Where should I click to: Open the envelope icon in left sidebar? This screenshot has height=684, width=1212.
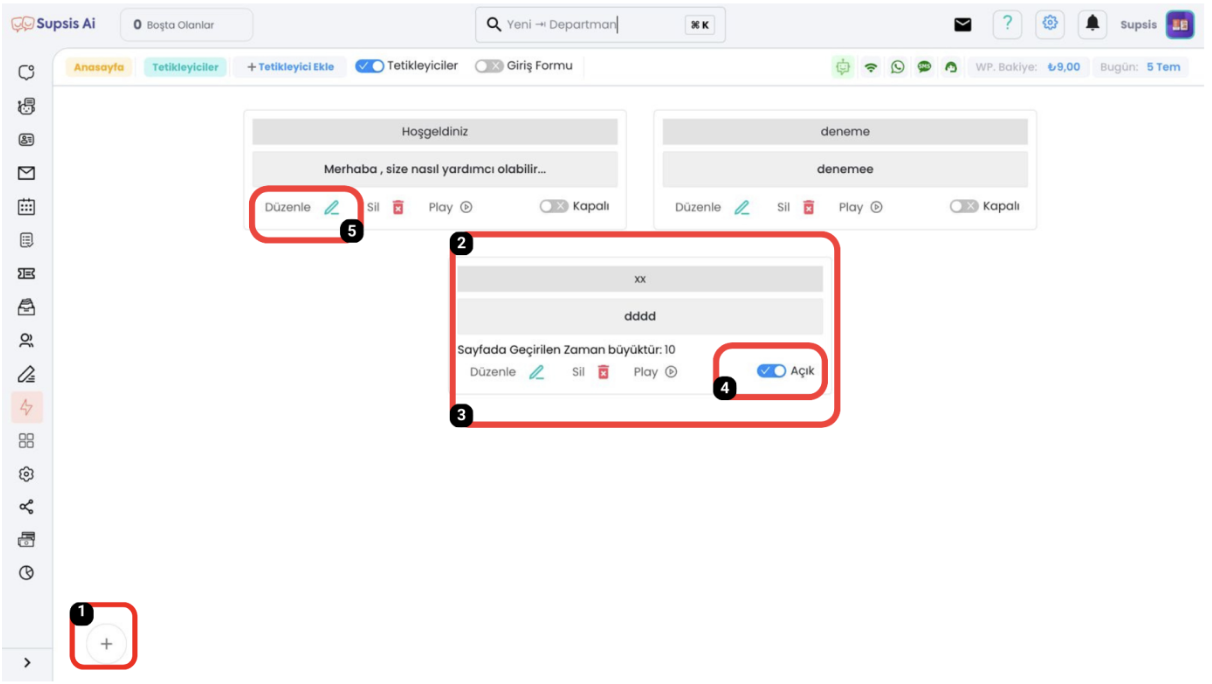pos(27,173)
